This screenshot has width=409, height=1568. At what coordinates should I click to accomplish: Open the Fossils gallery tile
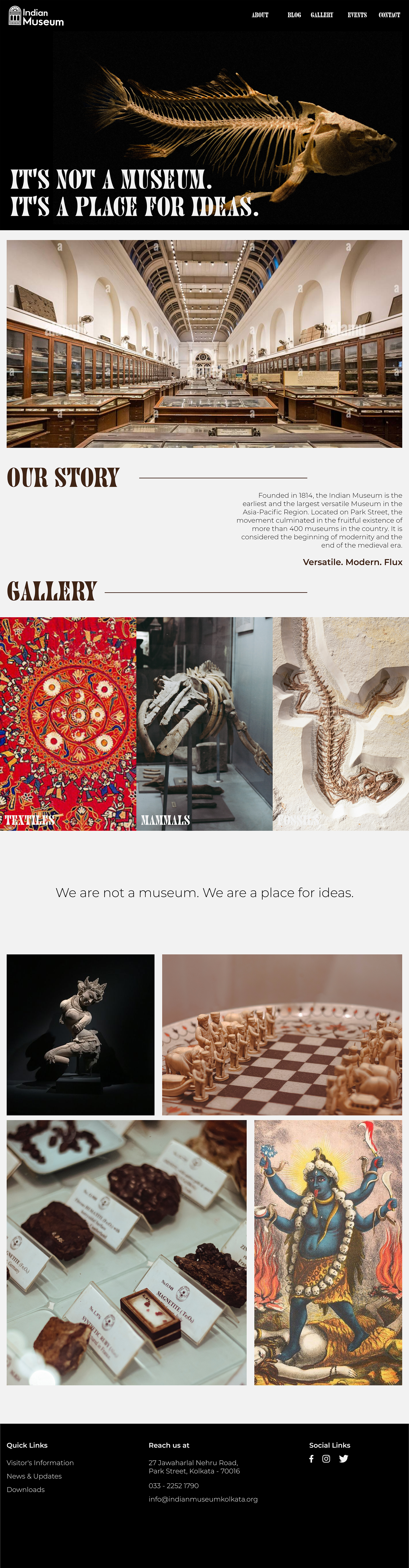341,724
